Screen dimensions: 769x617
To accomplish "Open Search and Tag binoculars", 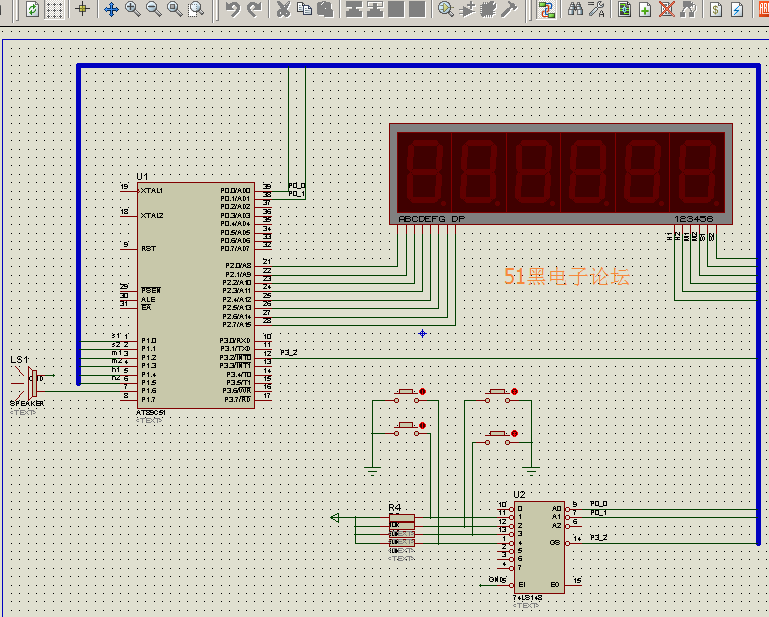I will (575, 9).
